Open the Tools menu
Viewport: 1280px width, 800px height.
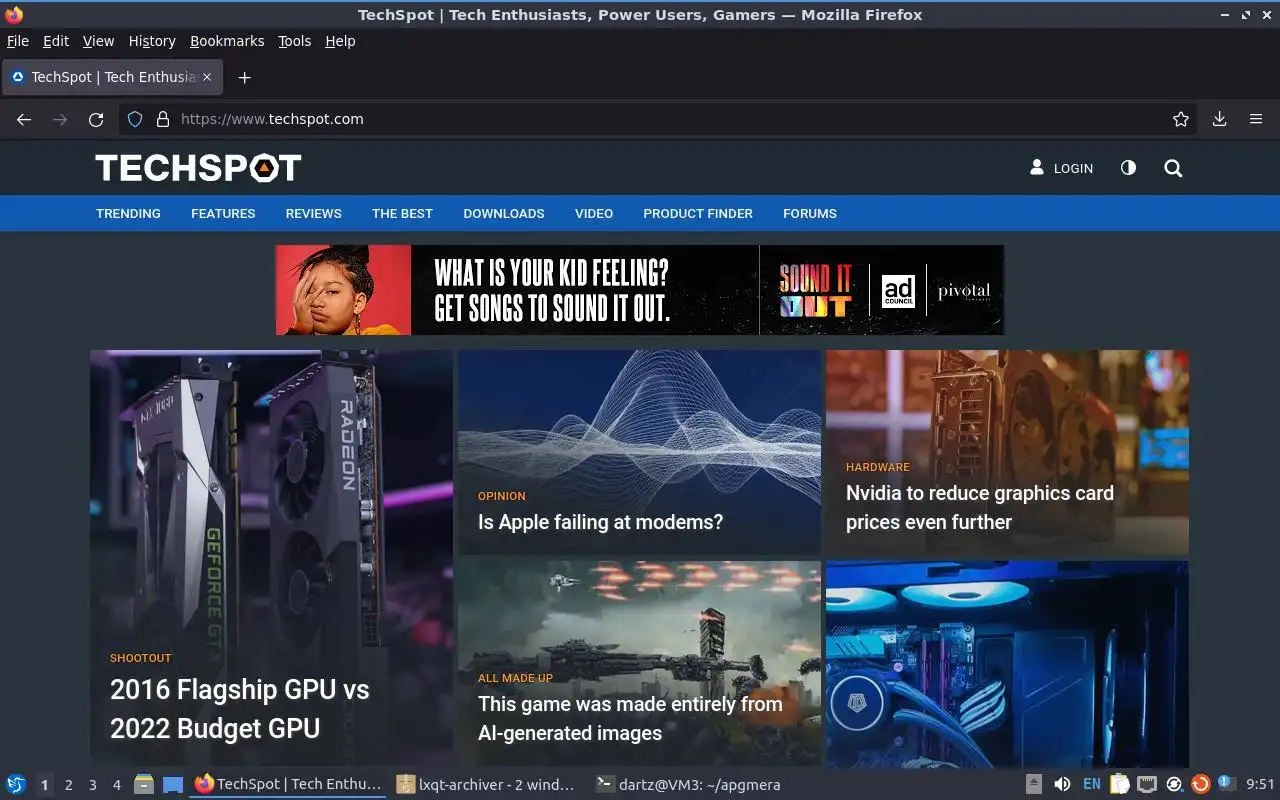pos(295,41)
